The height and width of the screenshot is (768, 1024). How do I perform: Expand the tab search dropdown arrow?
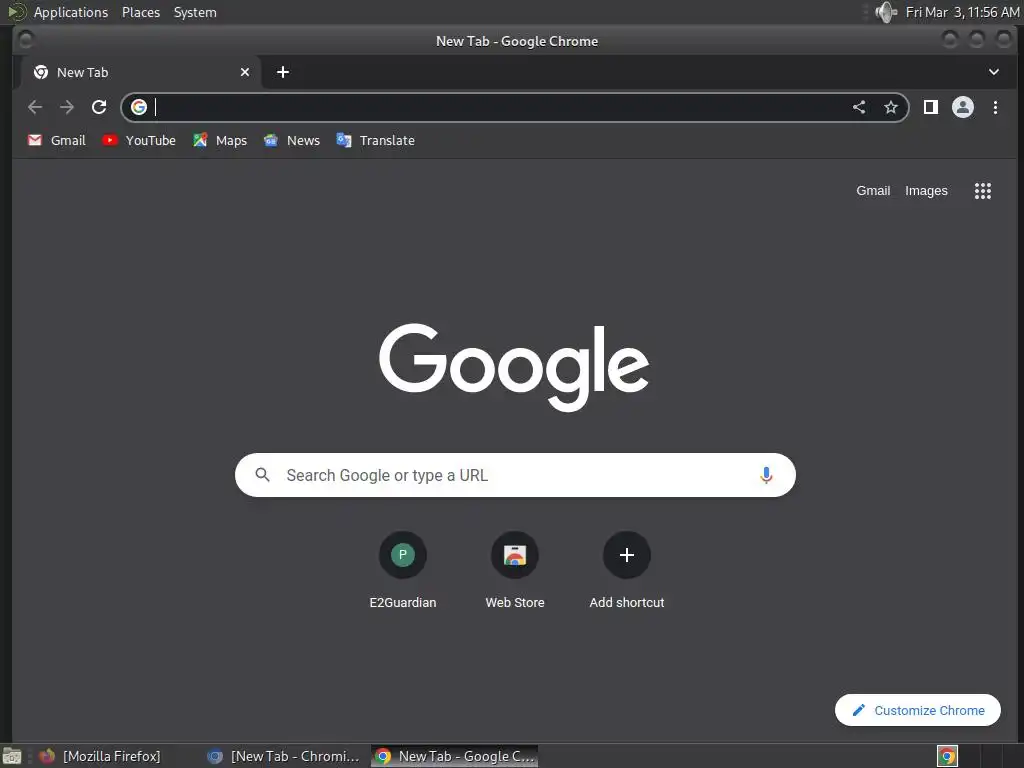point(993,72)
